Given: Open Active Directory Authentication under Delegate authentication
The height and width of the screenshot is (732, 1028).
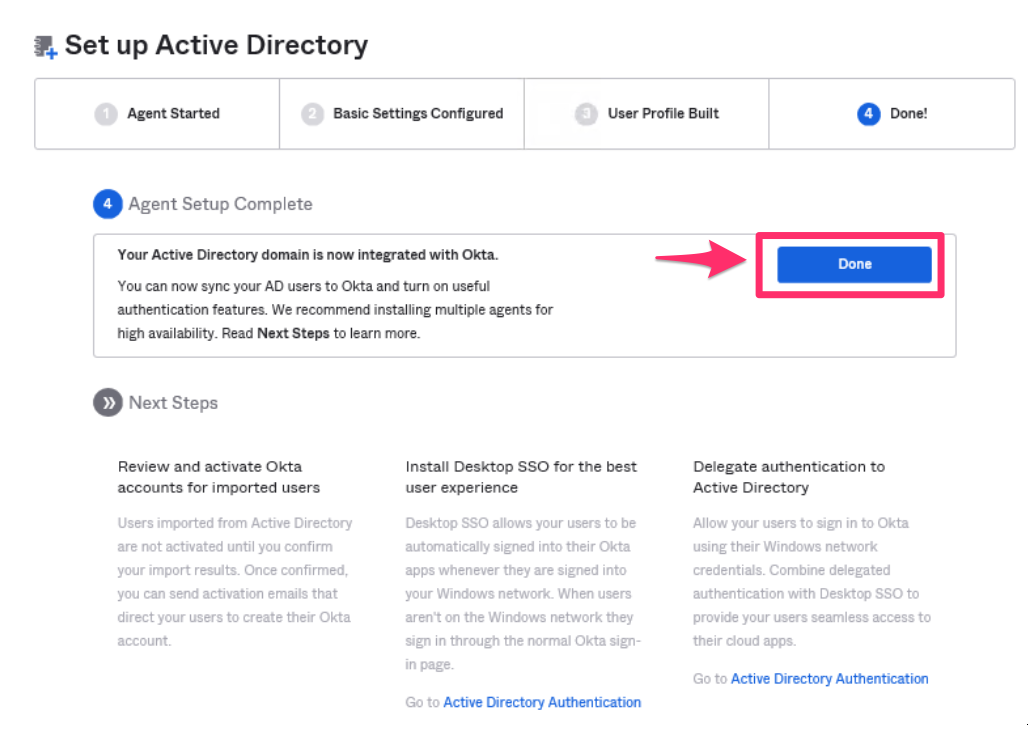Looking at the screenshot, I should coord(829,678).
